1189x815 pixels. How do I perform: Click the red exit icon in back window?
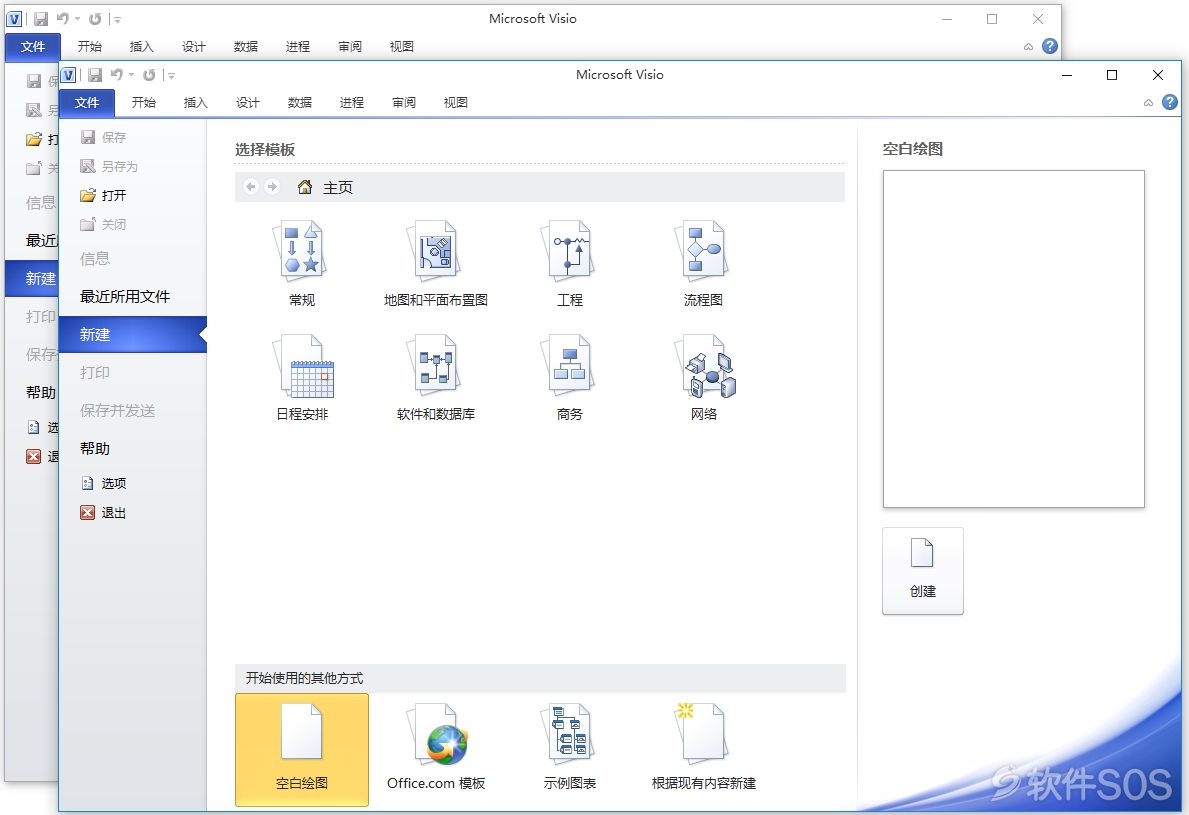[33, 456]
